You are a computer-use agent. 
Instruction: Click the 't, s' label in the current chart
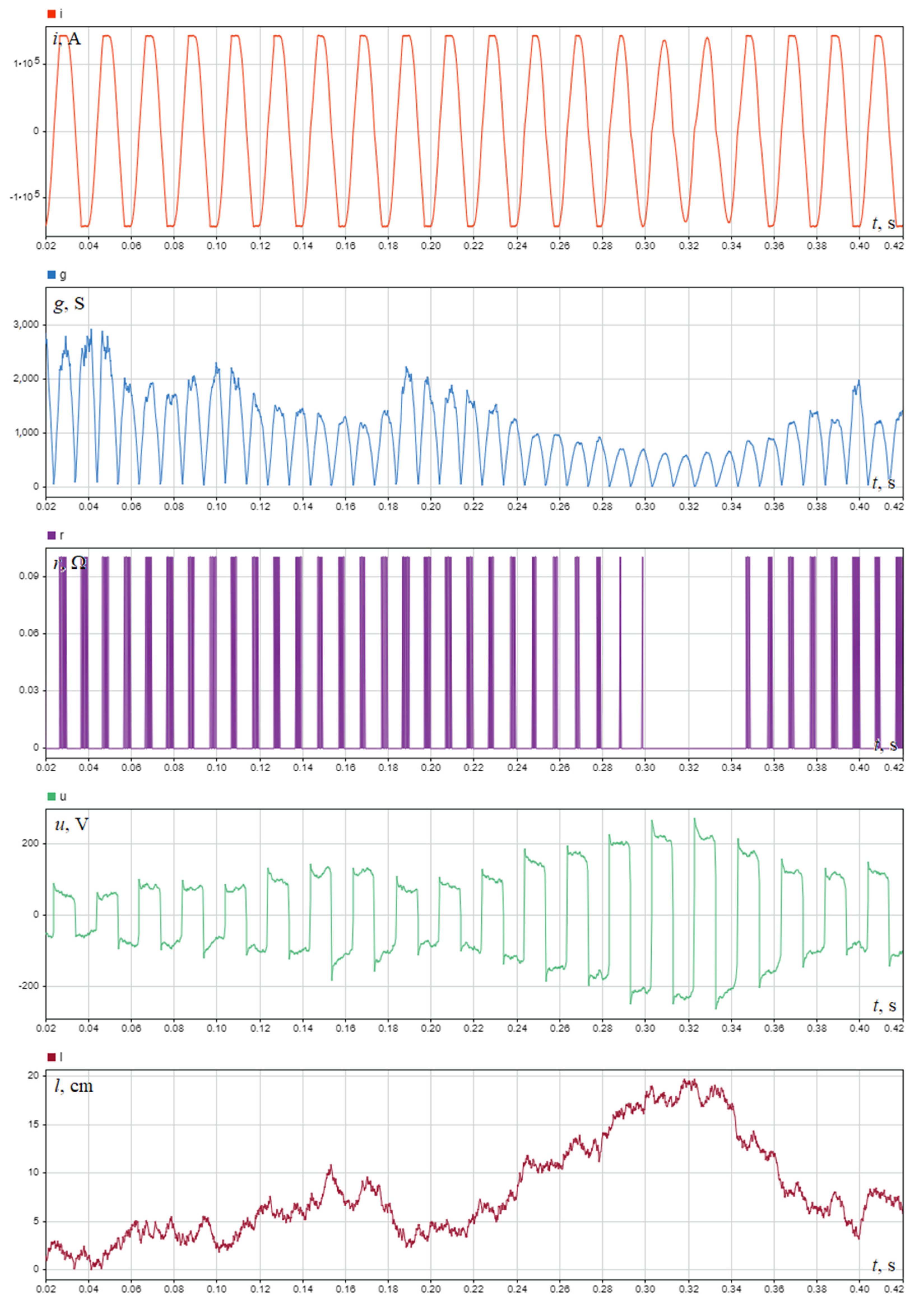[x=884, y=223]
